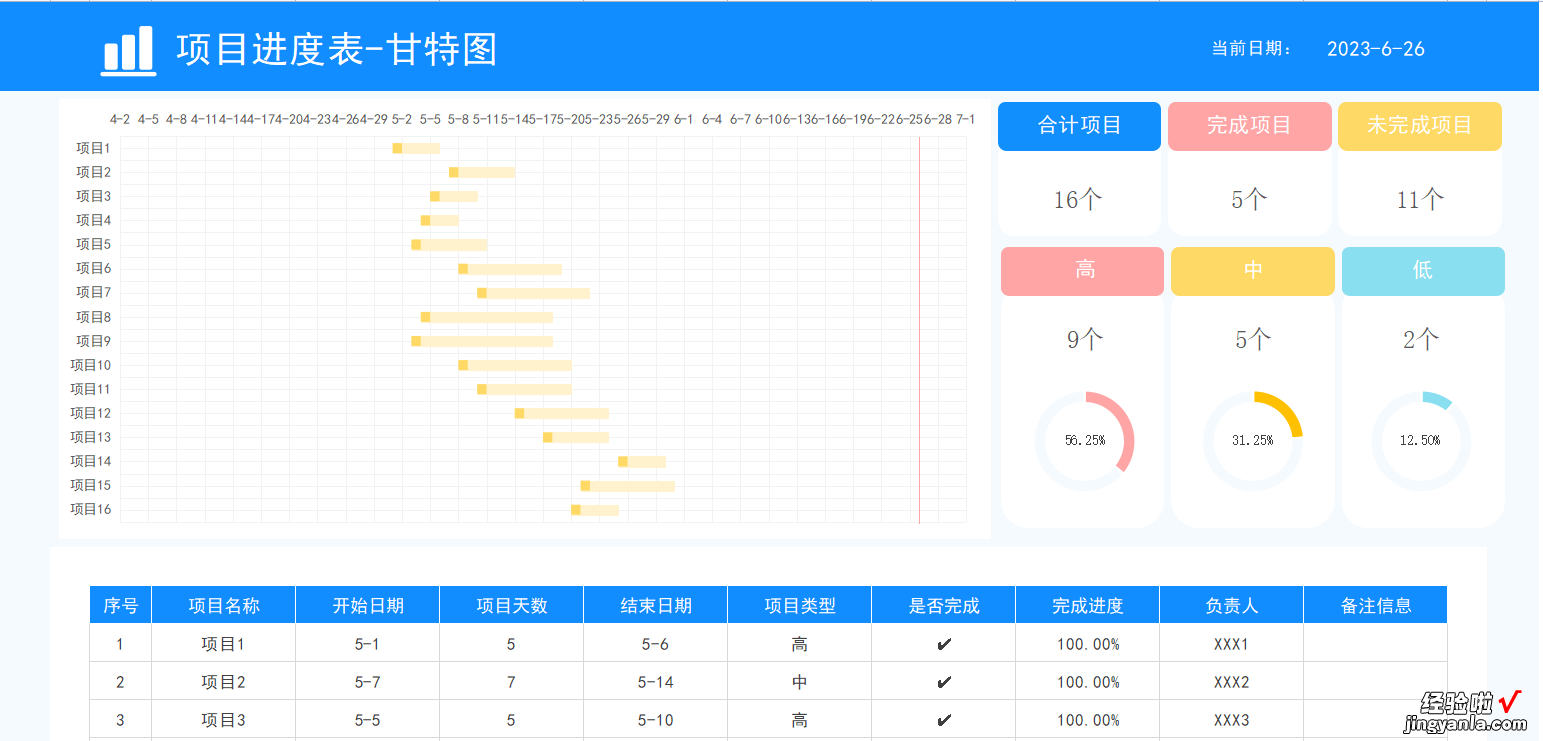Select the 16个 total projects value

tap(1078, 200)
